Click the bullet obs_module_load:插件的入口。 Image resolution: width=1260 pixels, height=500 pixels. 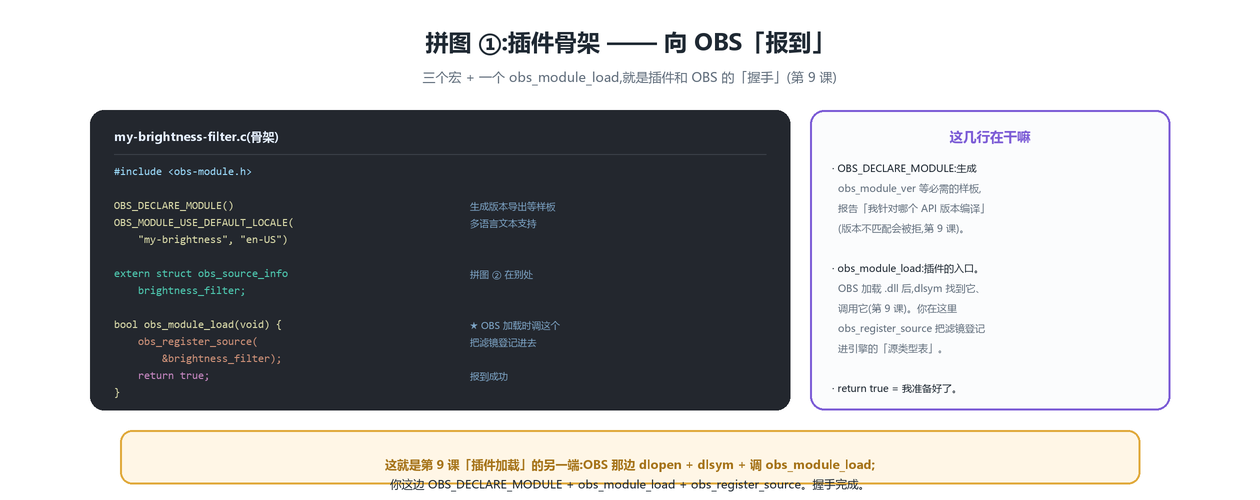point(907,268)
